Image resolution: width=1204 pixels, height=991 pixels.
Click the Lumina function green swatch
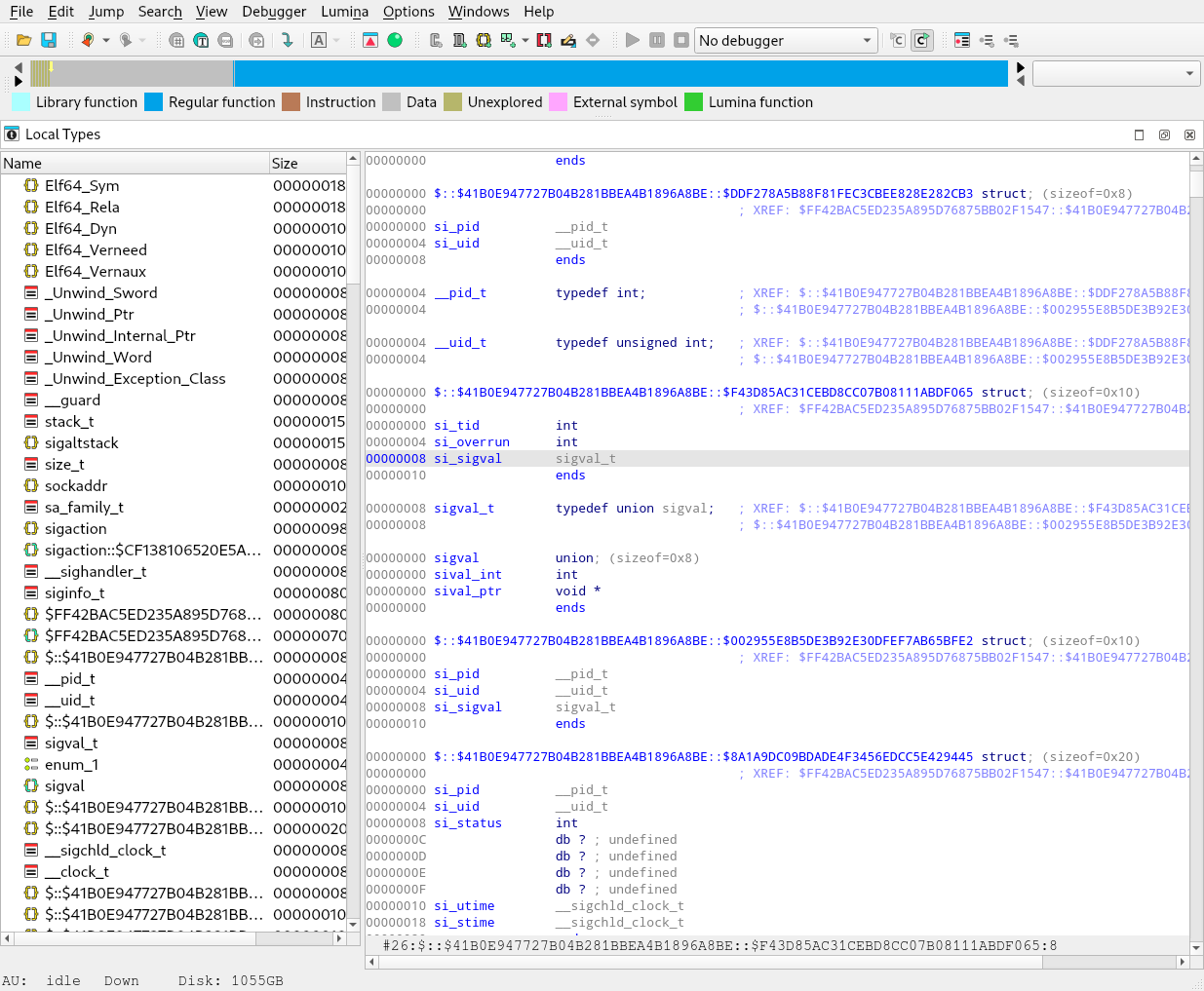tap(694, 102)
